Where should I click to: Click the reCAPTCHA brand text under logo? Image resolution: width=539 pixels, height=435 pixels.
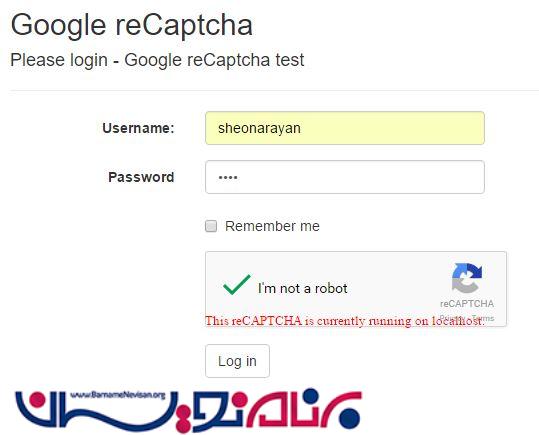point(467,304)
